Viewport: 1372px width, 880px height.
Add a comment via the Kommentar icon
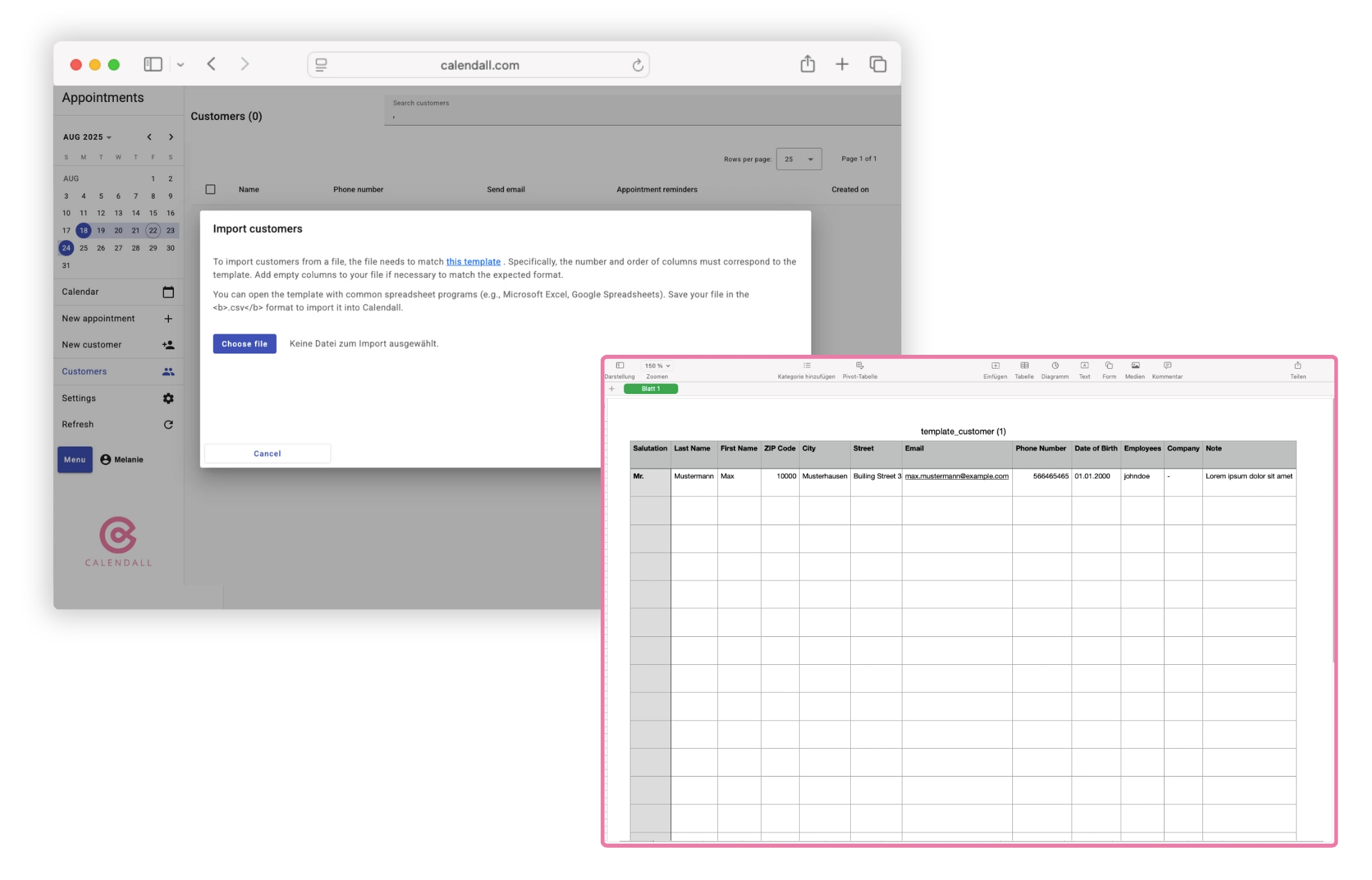point(1167,367)
